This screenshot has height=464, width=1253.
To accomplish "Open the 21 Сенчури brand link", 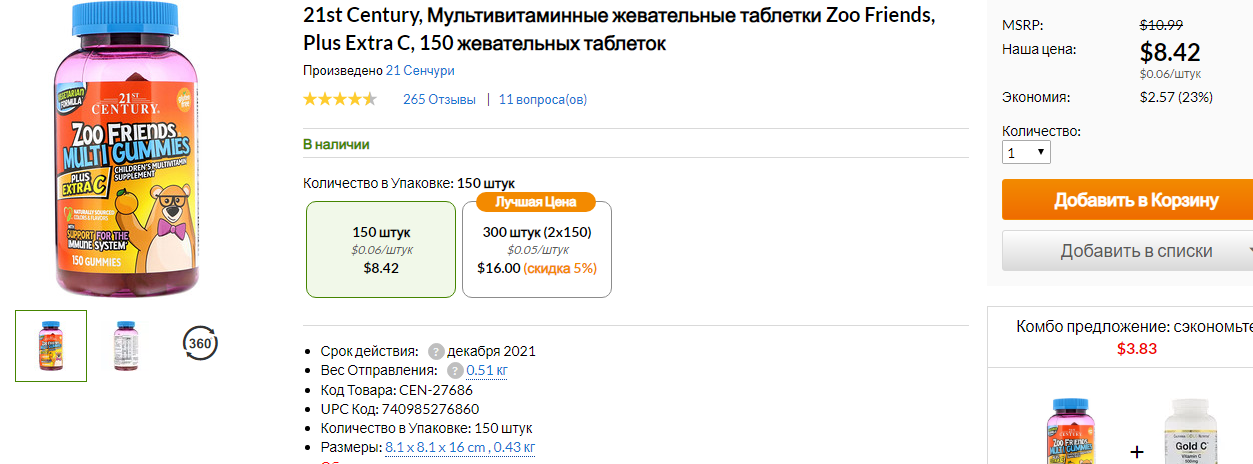I will (420, 71).
